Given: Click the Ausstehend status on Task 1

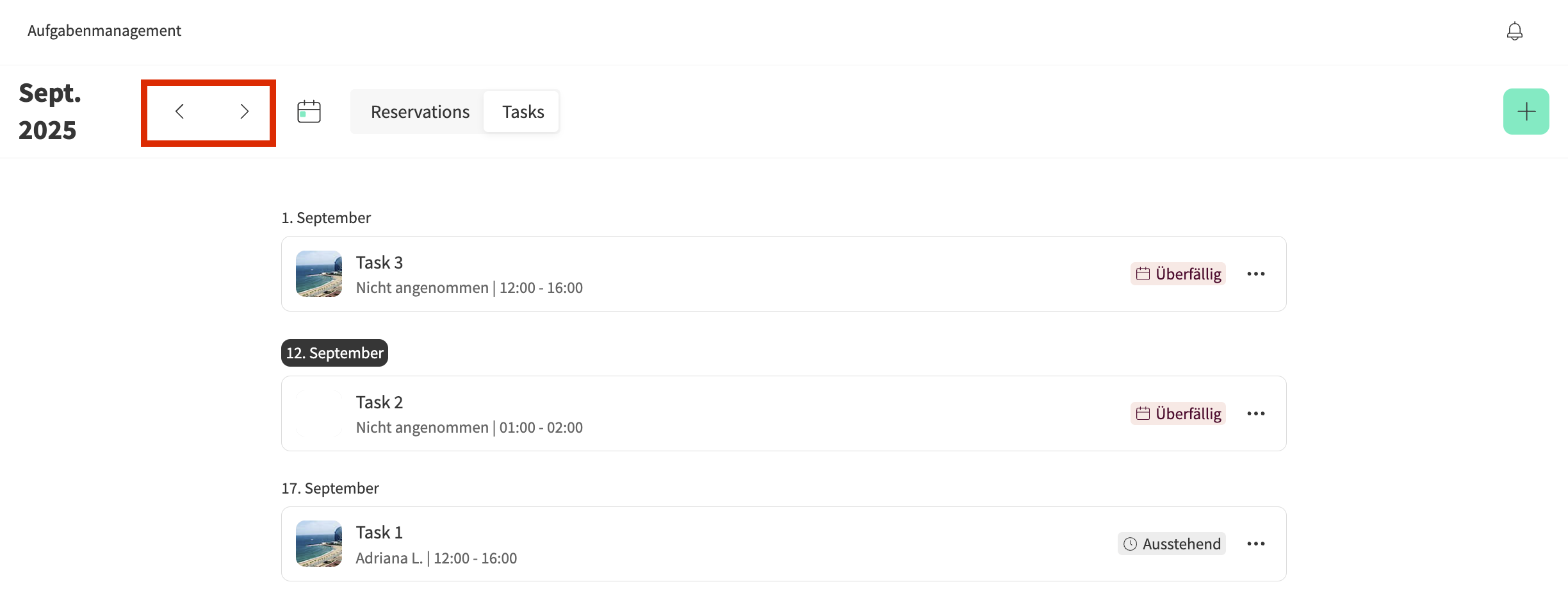Looking at the screenshot, I should coord(1172,544).
